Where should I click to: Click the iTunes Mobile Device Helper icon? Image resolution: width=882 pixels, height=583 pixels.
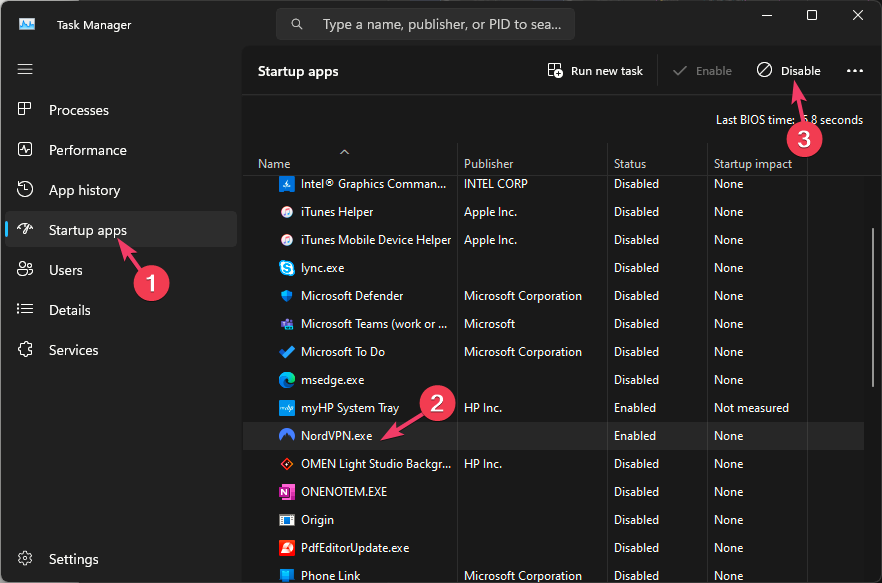click(287, 240)
